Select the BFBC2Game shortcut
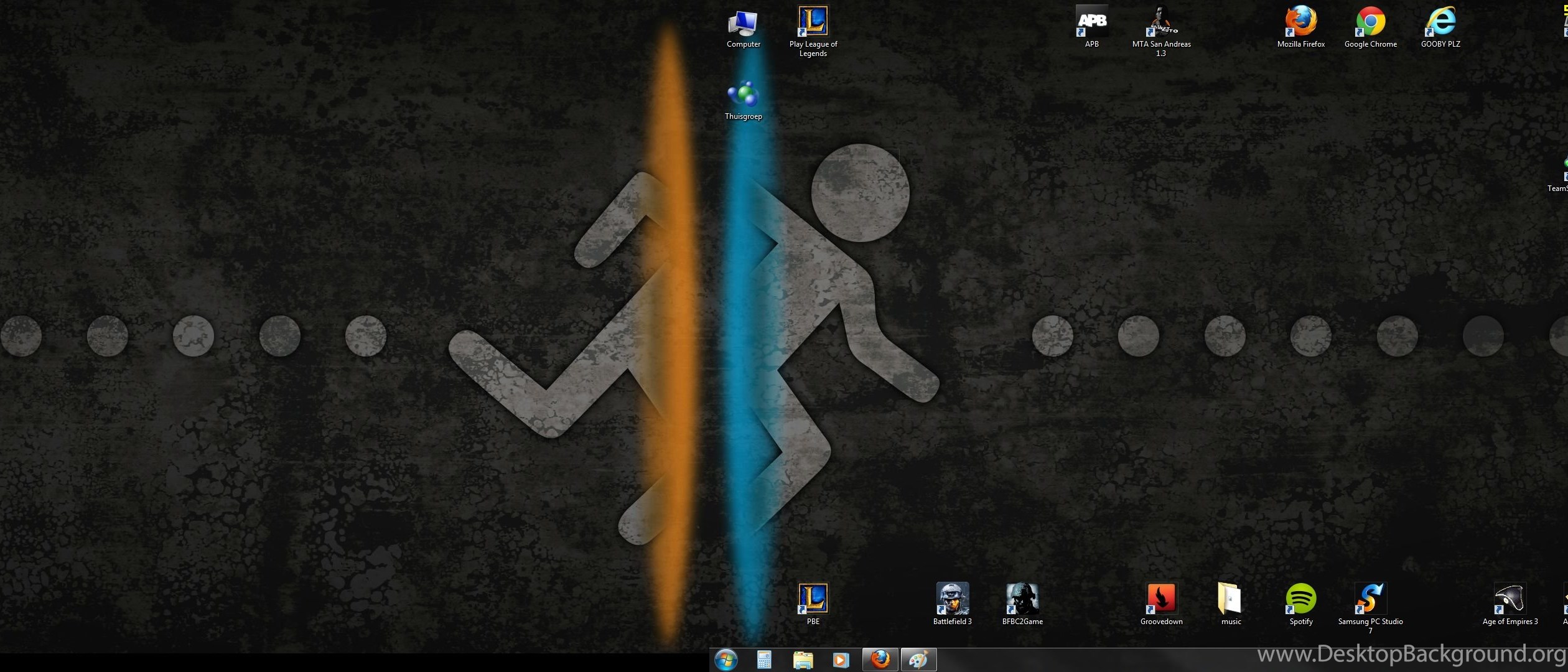This screenshot has height=672, width=1568. click(x=1022, y=604)
